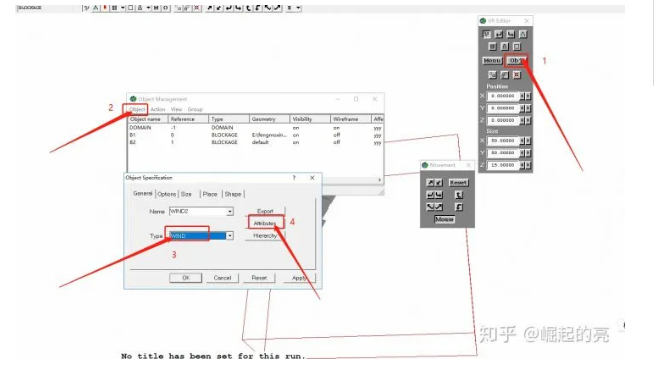Viewport: 654px width, 365px height.
Task: Select the B2 object row
Action: [254, 142]
